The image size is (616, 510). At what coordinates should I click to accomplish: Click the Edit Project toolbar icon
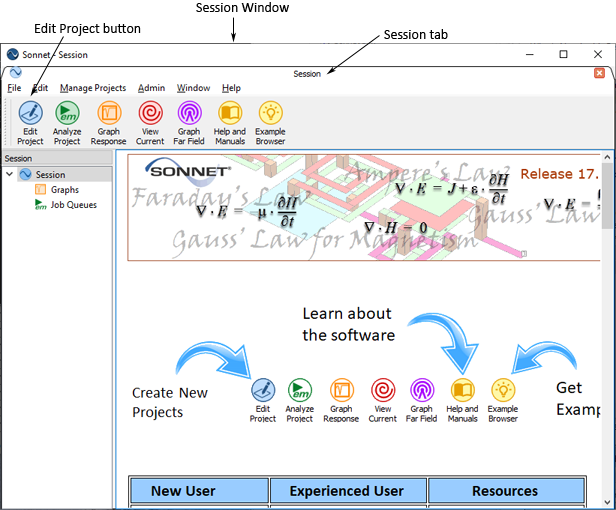pos(30,123)
